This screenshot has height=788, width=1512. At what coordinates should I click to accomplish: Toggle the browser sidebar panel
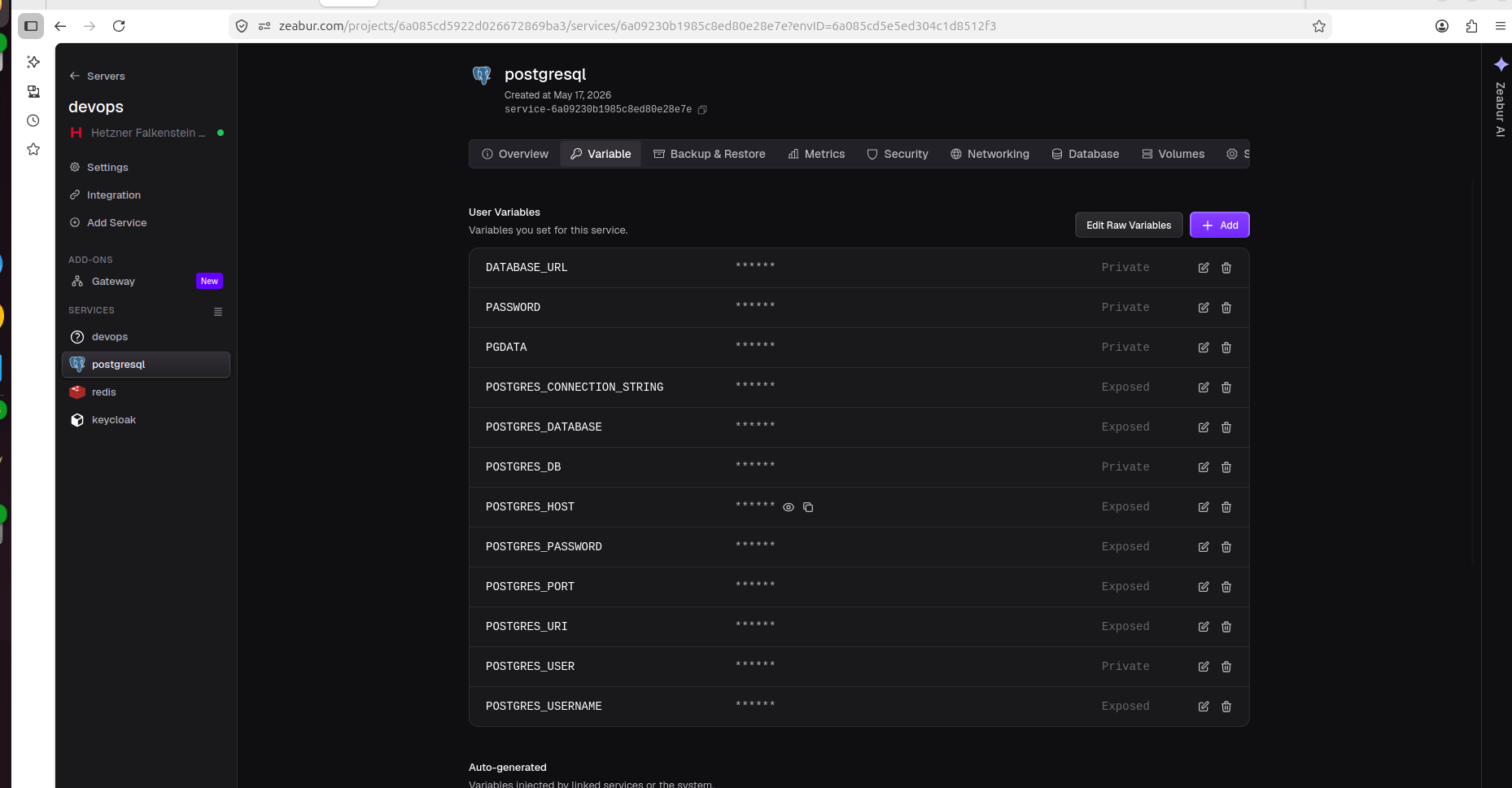(31, 26)
